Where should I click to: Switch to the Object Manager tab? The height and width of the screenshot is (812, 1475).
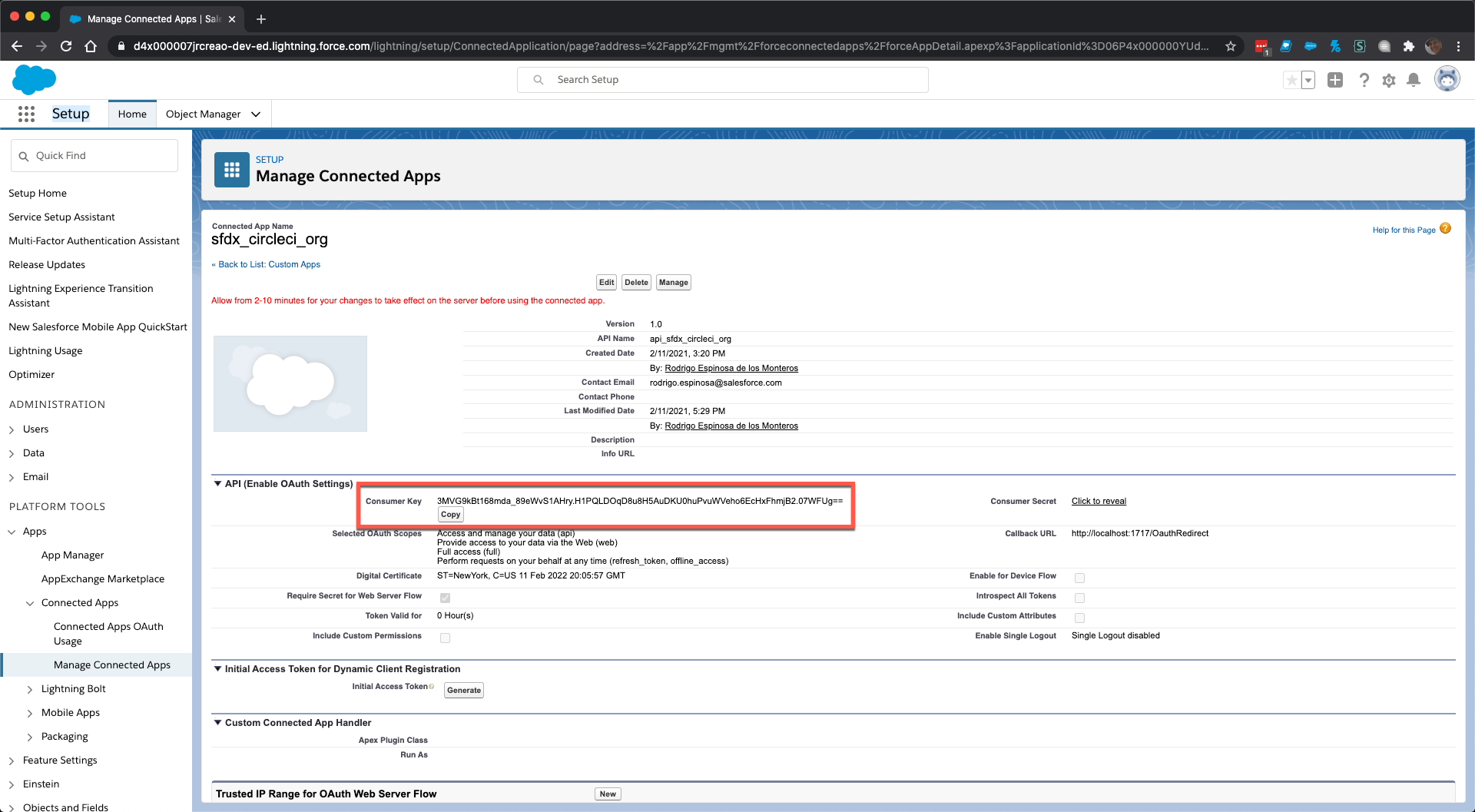point(204,114)
